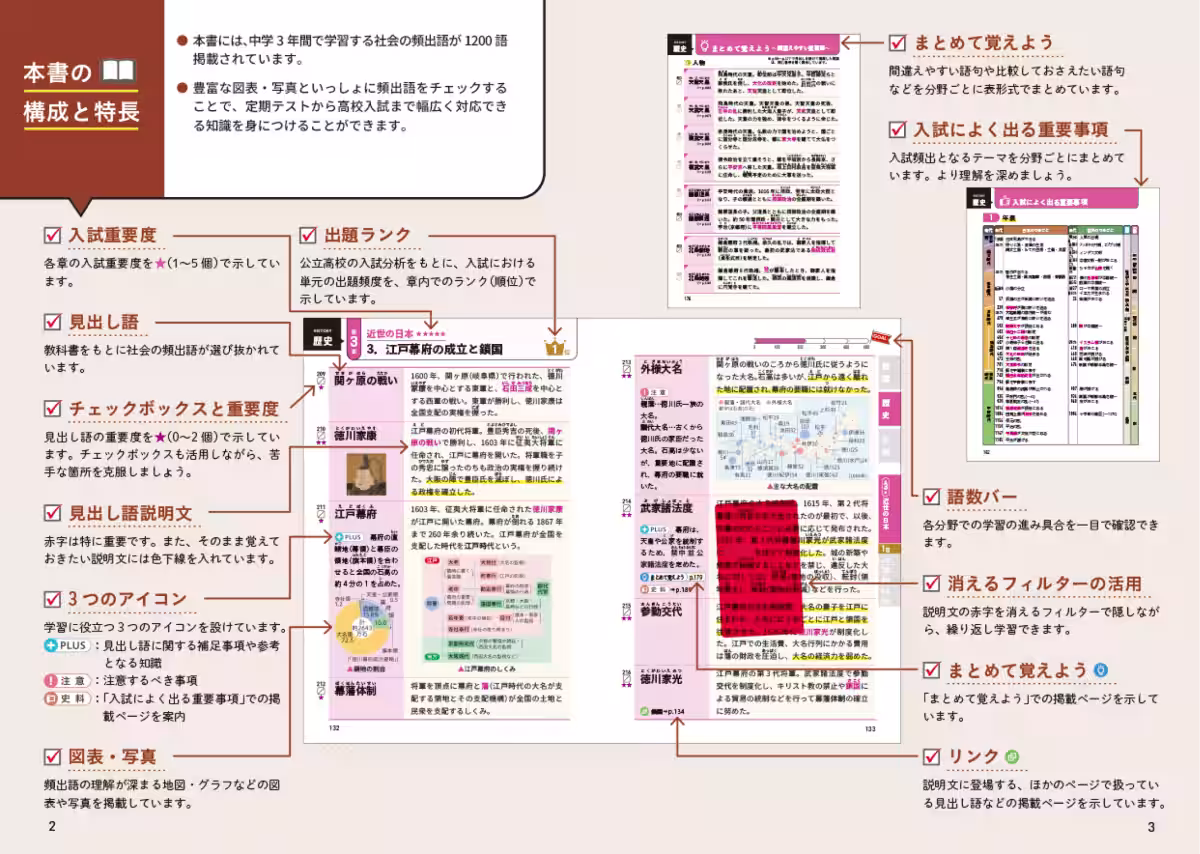Click the 注意 badge under 外様大名 headword
Screen dimensions: 1200x854
[x=654, y=393]
